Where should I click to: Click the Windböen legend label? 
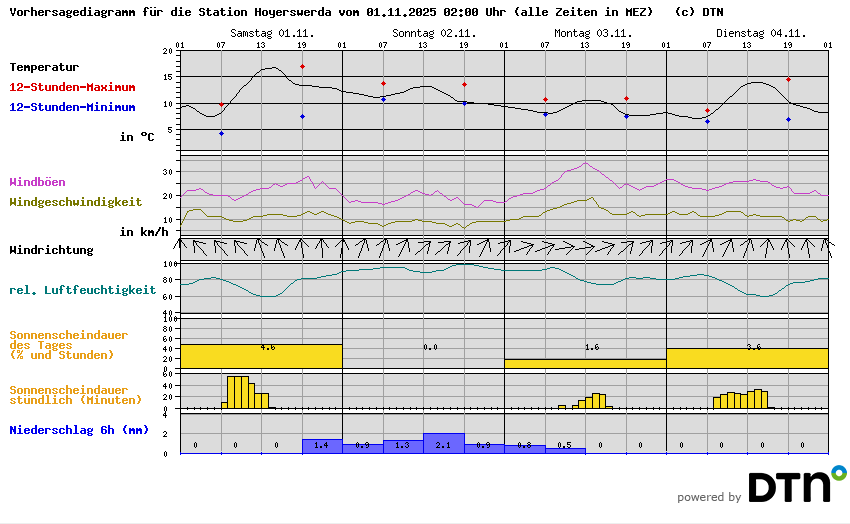(37, 182)
